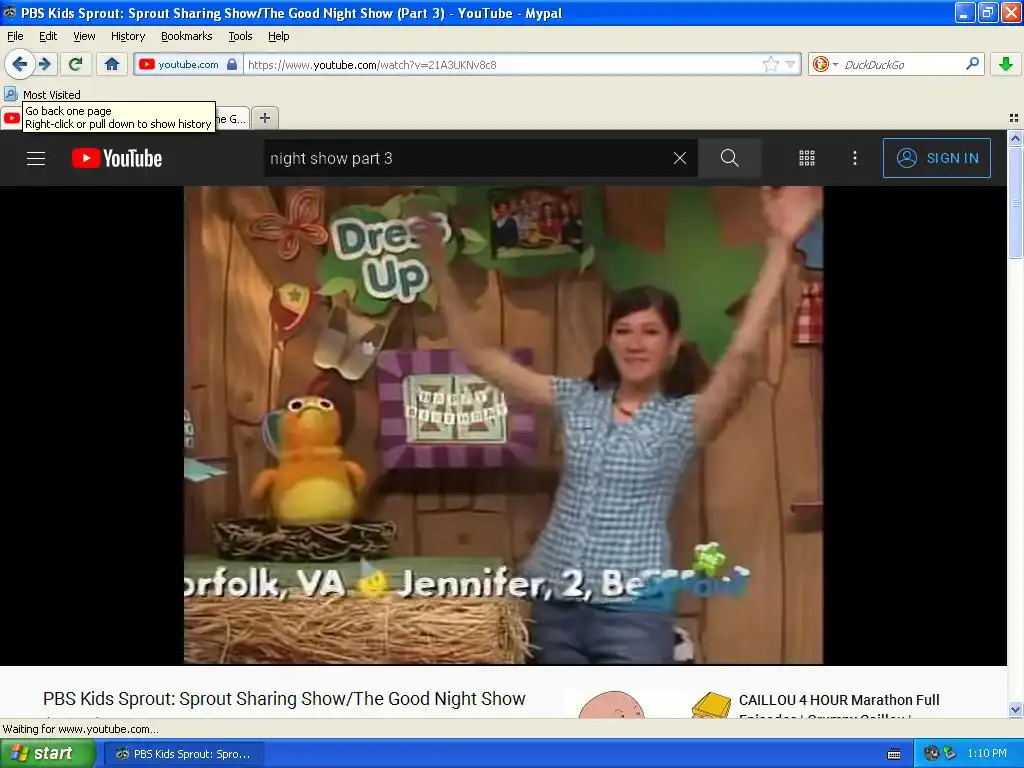Viewport: 1024px width, 768px height.
Task: Open the Tools menu
Action: click(x=240, y=36)
